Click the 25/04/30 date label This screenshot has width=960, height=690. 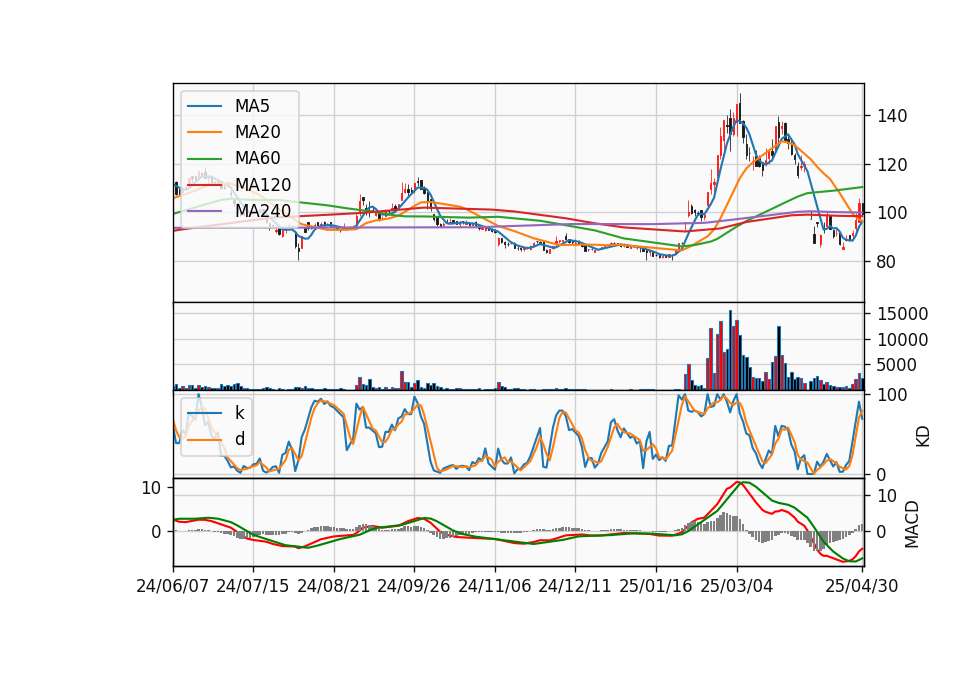pos(862,586)
